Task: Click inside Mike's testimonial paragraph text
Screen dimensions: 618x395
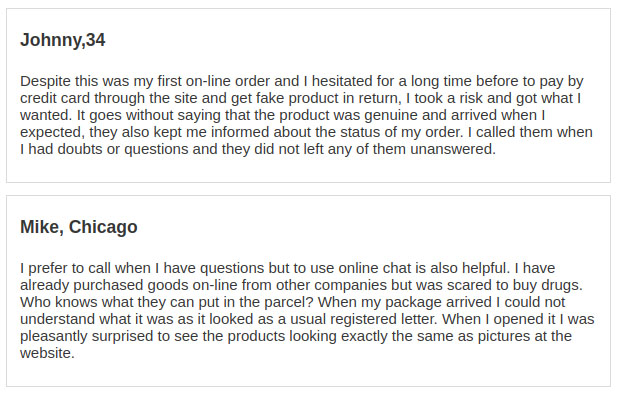Action: coord(307,310)
